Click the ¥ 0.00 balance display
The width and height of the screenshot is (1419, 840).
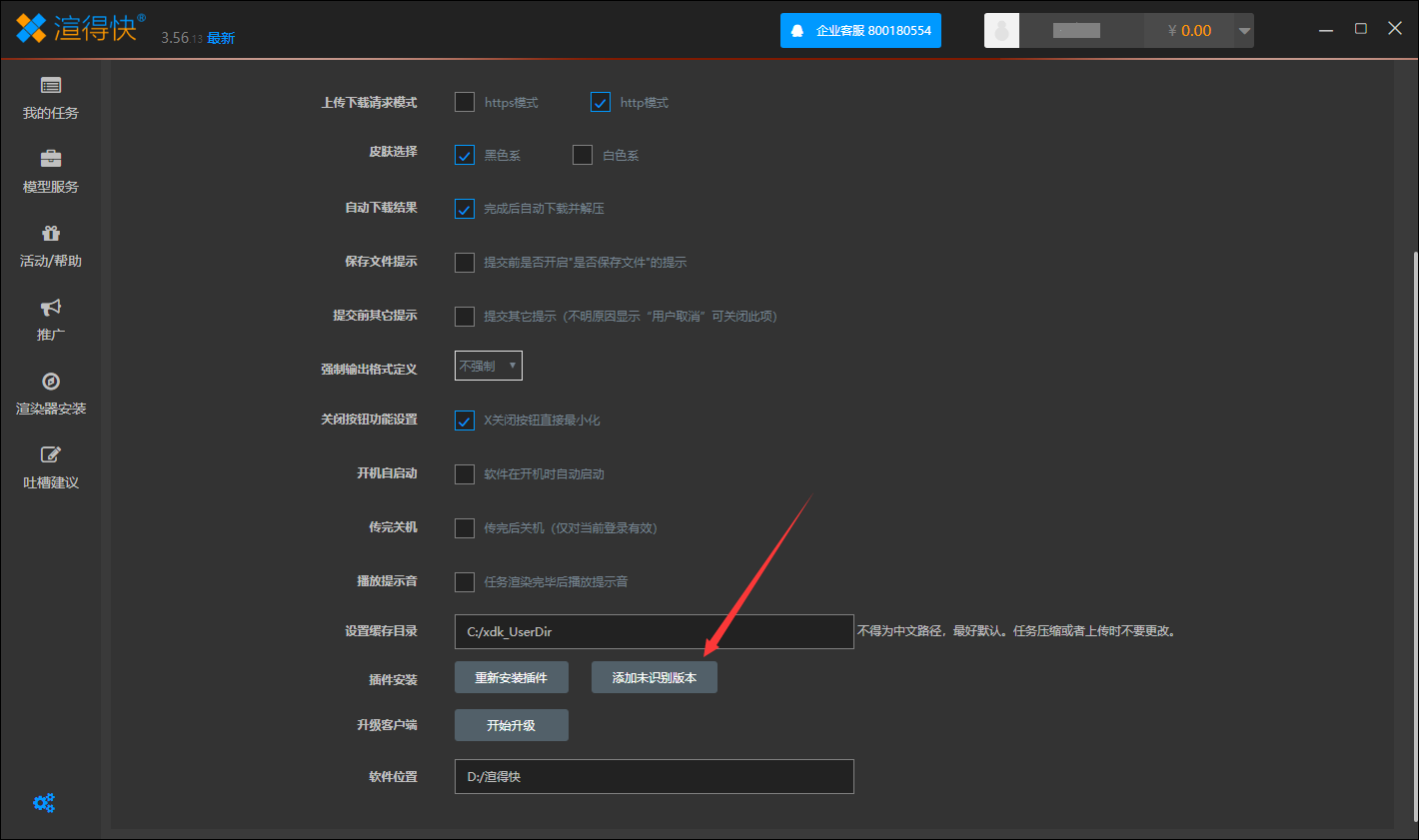(1189, 31)
